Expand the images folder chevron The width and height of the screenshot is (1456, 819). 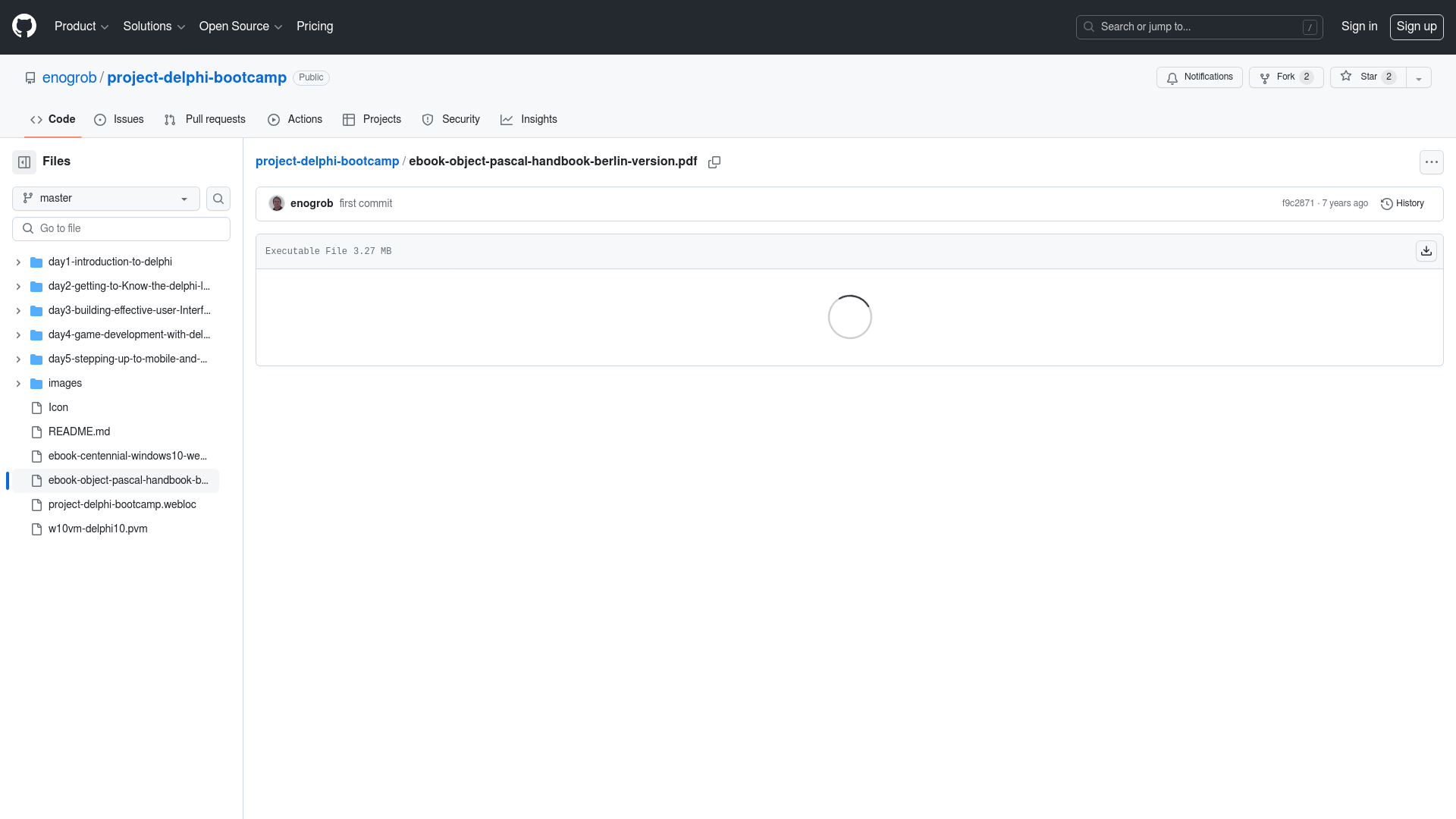coord(18,384)
